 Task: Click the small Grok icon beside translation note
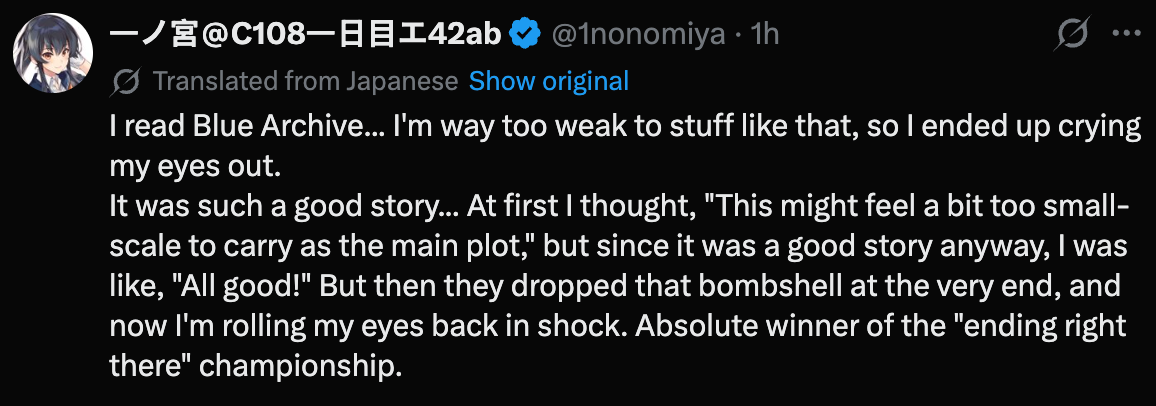tap(126, 81)
